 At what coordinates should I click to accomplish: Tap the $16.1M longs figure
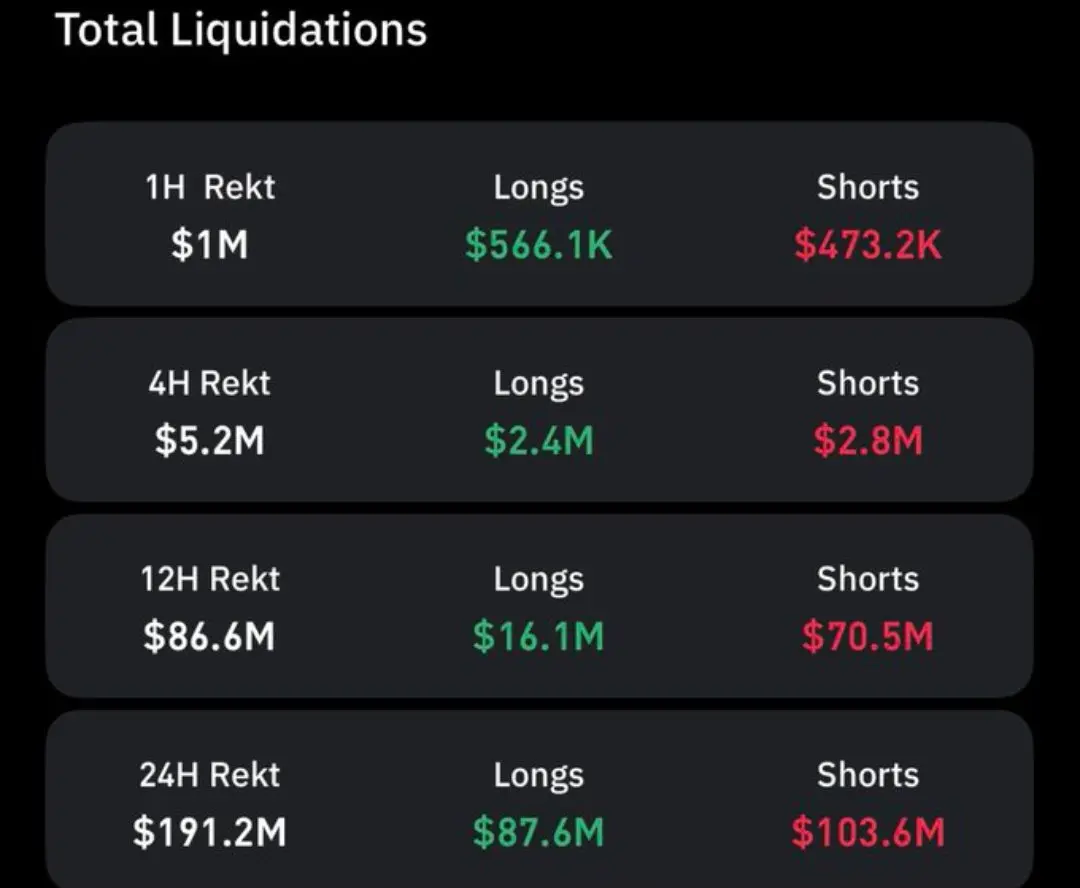(x=538, y=637)
